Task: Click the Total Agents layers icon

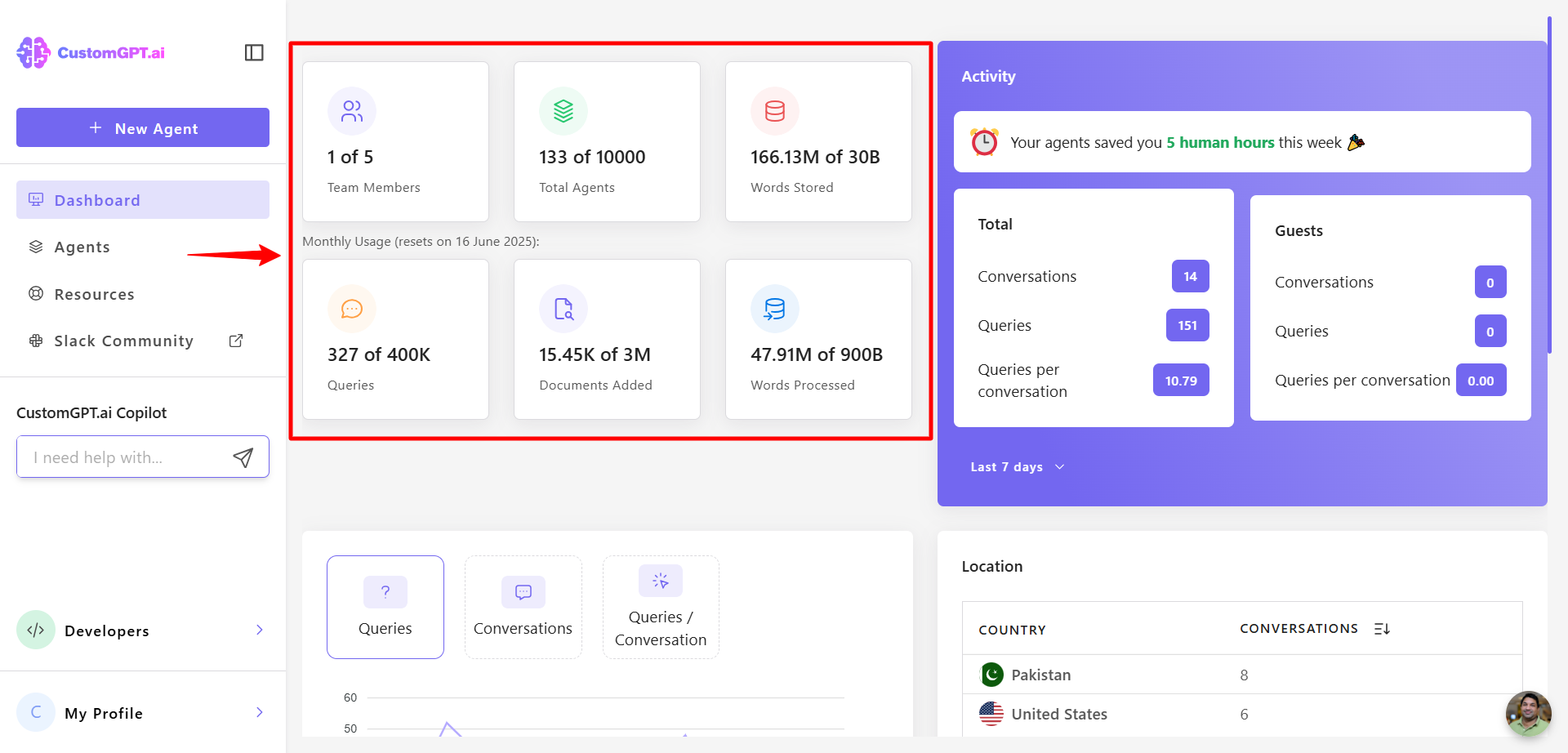Action: click(x=563, y=111)
